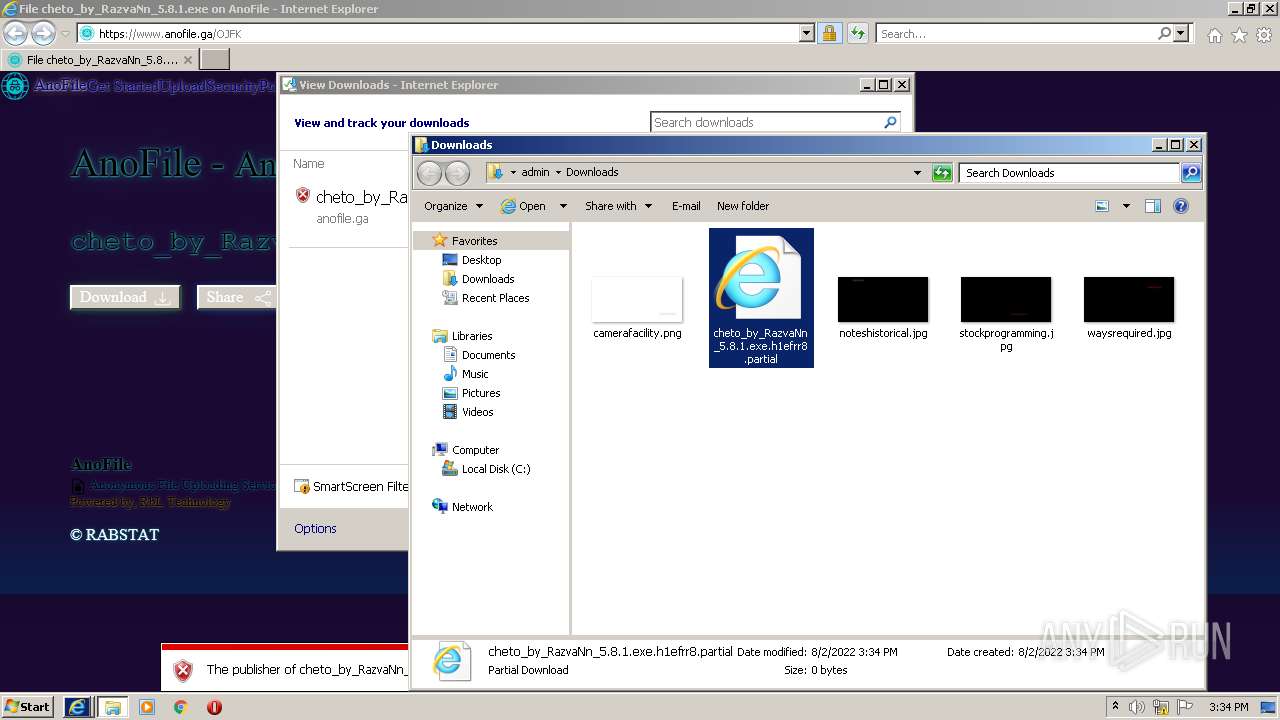Viewport: 1280px width, 720px height.
Task: Click the Share button on AnoFile page
Action: 236,297
